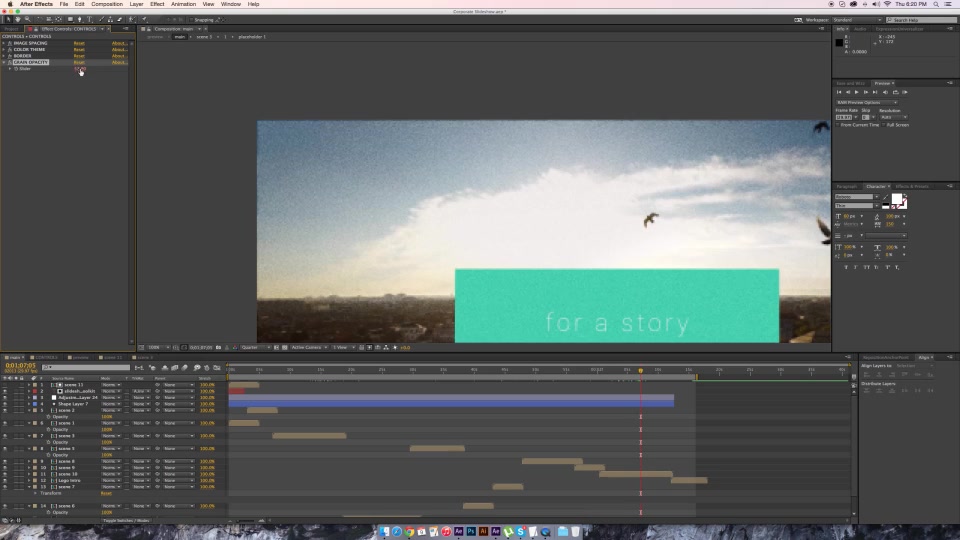Select the Brush tool
960x540 pixels.
click(102, 20)
